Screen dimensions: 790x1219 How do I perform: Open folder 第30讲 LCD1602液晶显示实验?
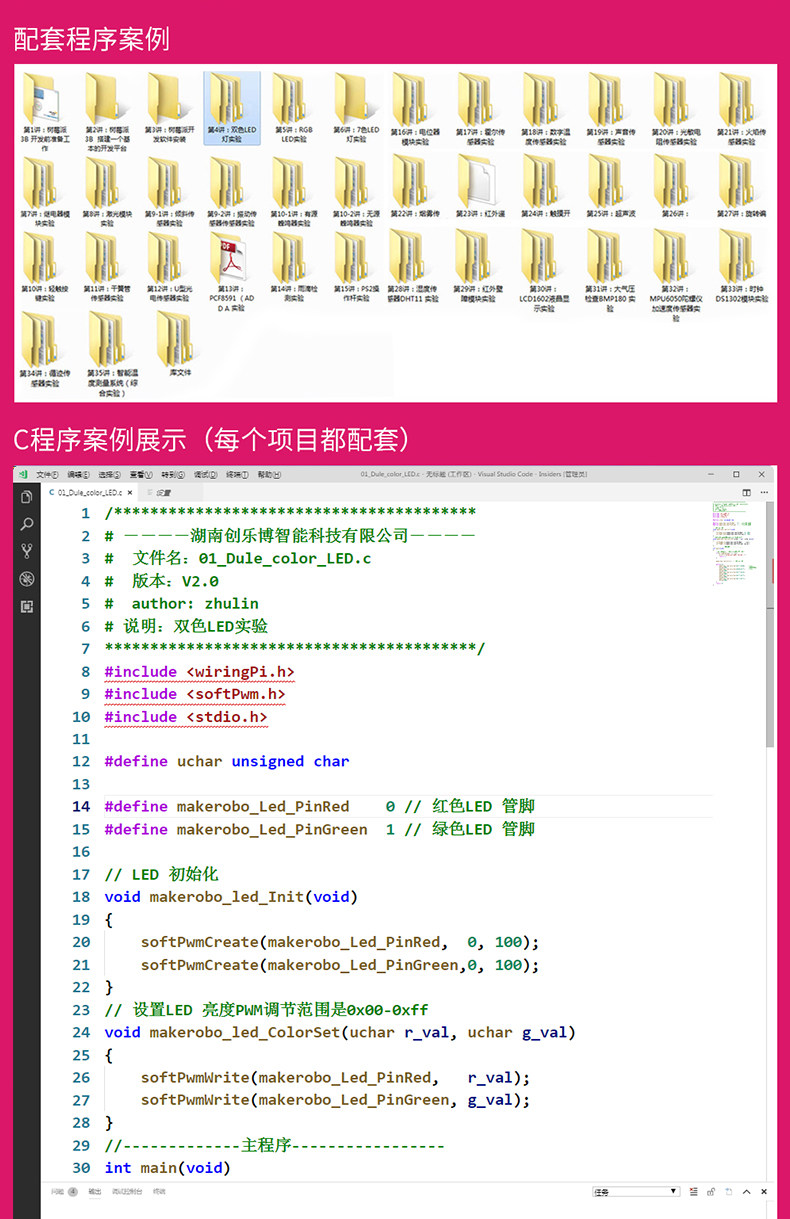[542, 270]
